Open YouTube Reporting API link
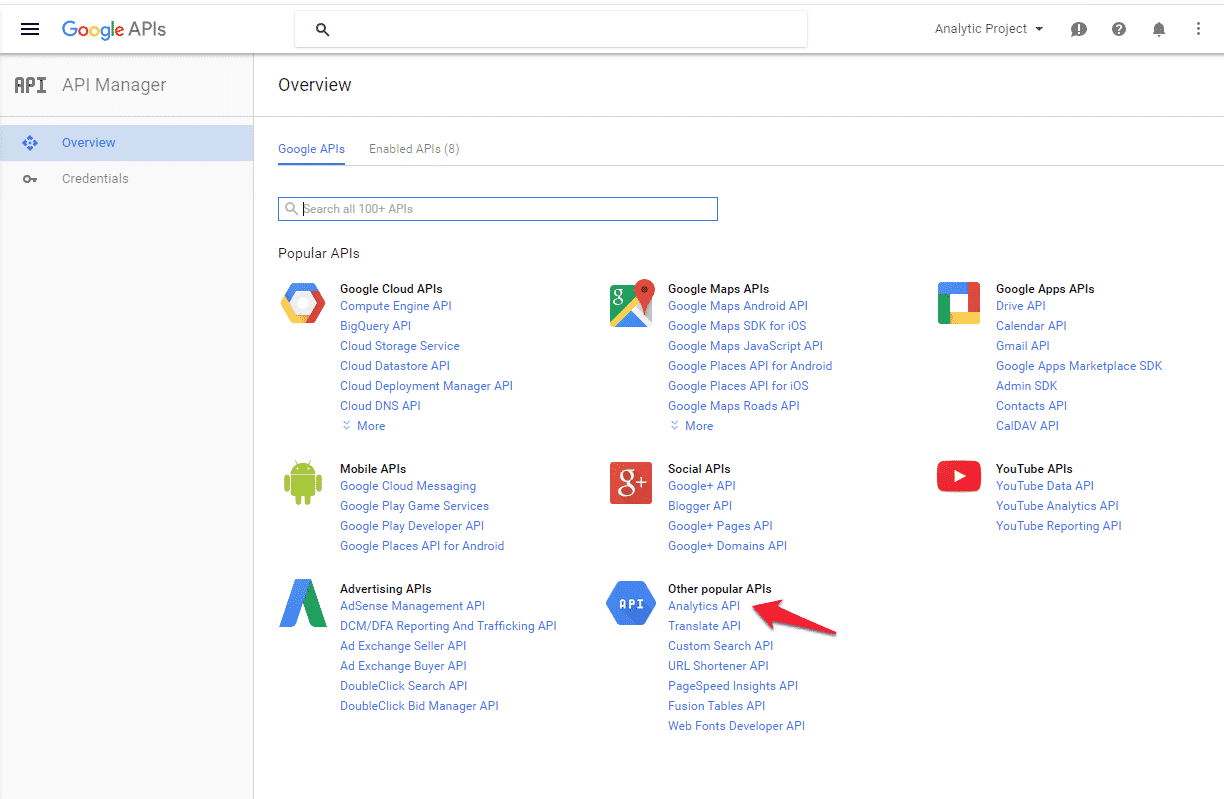This screenshot has width=1224, height=799. pos(1059,526)
